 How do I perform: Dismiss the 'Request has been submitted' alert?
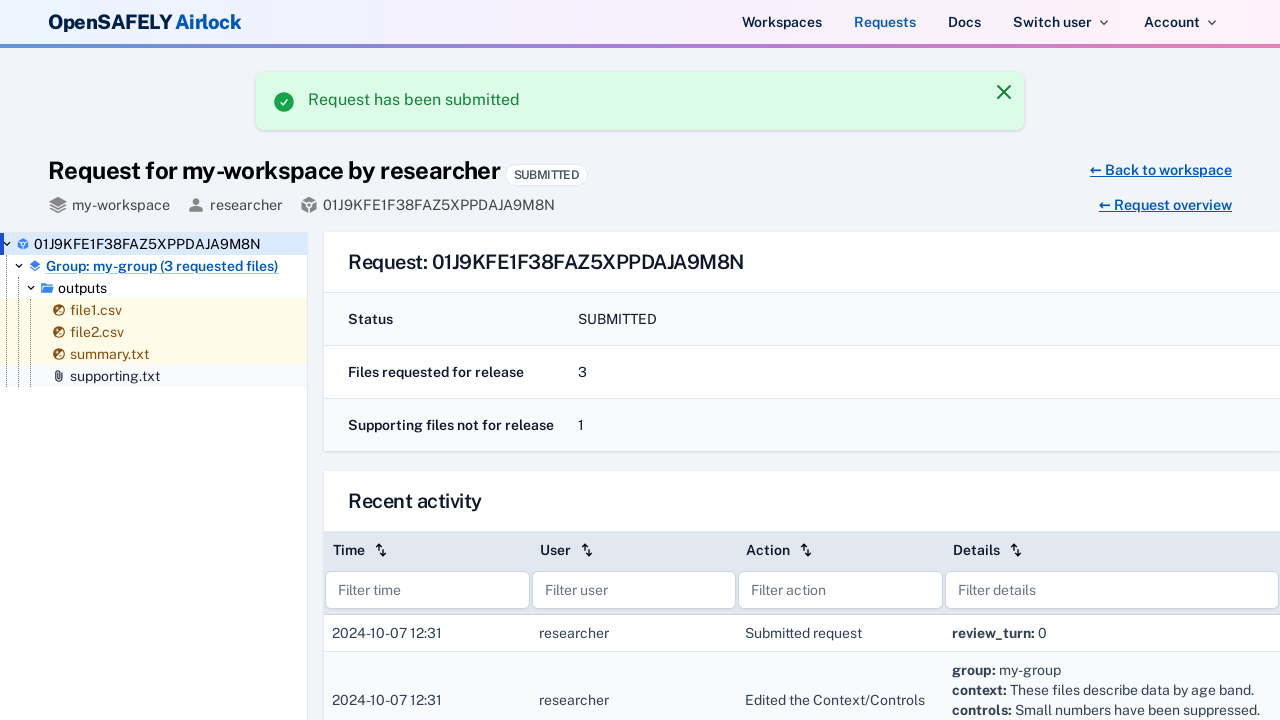tap(1003, 92)
